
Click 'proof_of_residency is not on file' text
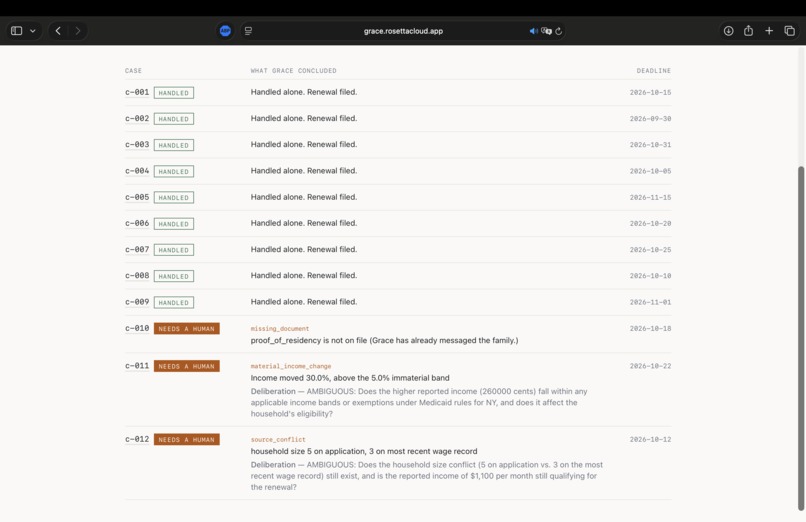tap(309, 340)
